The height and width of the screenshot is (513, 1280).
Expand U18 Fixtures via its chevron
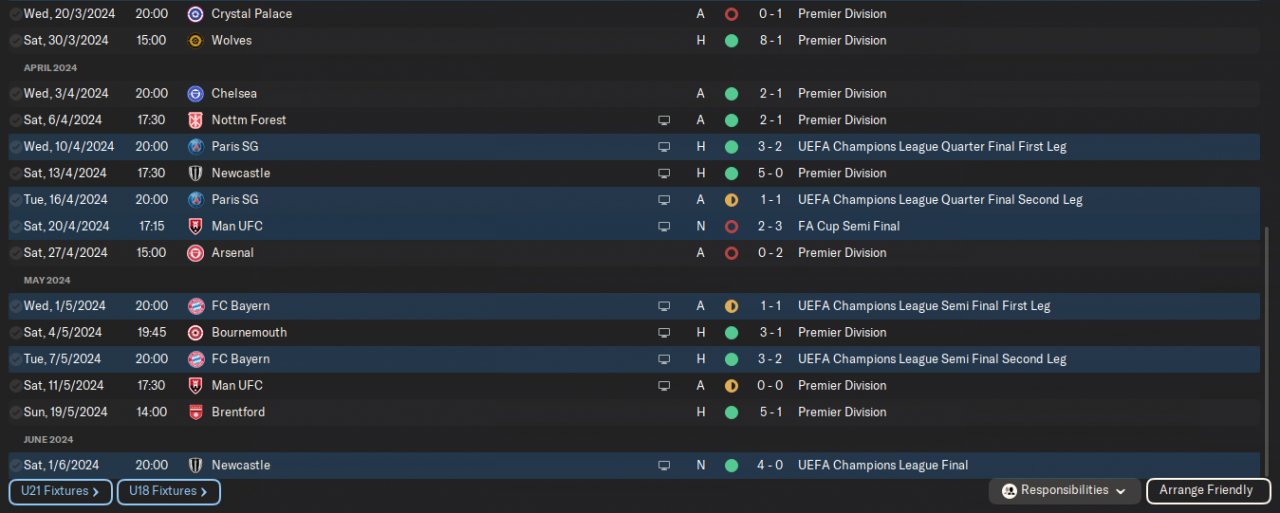point(204,492)
